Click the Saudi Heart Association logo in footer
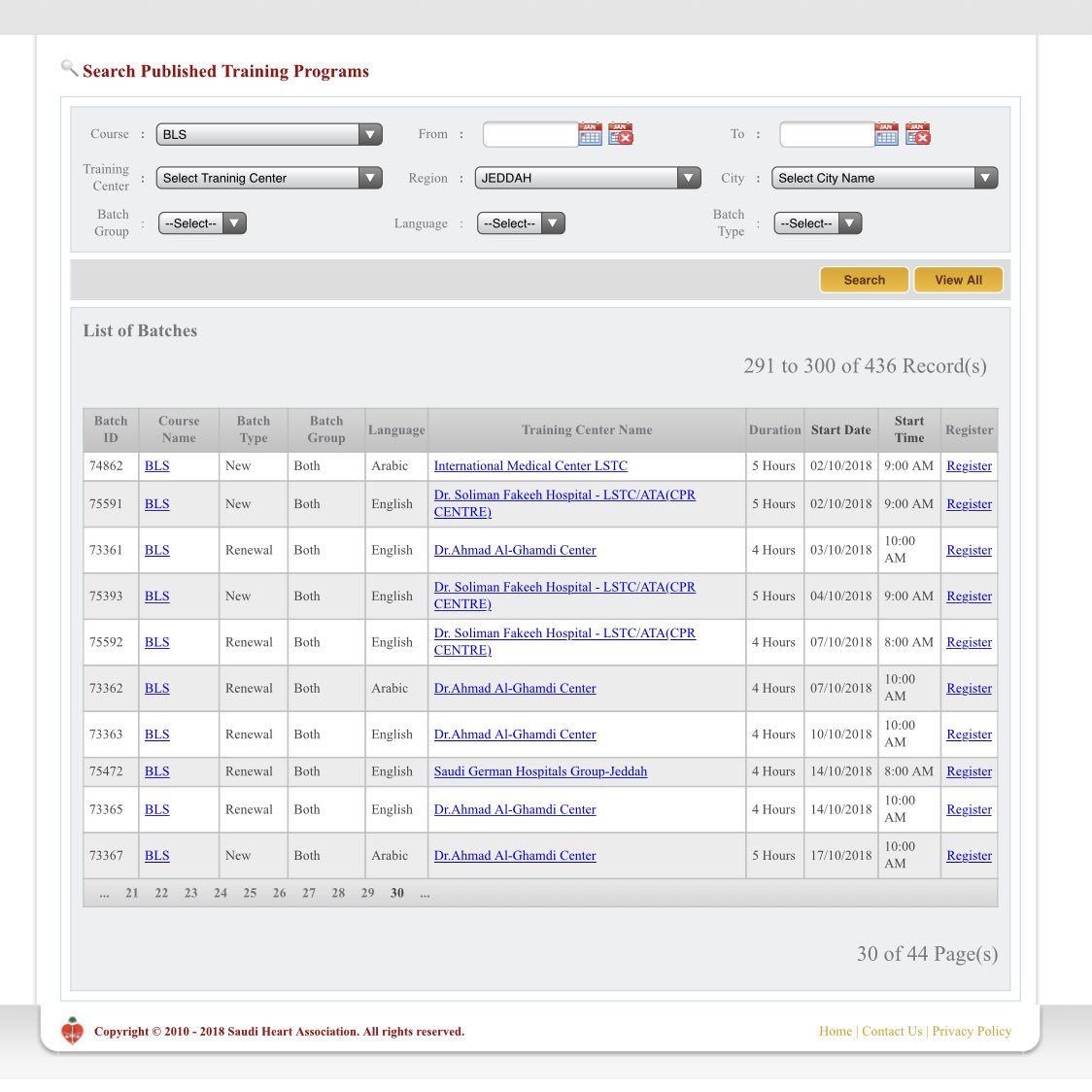The image size is (1092, 1092). tap(72, 1031)
